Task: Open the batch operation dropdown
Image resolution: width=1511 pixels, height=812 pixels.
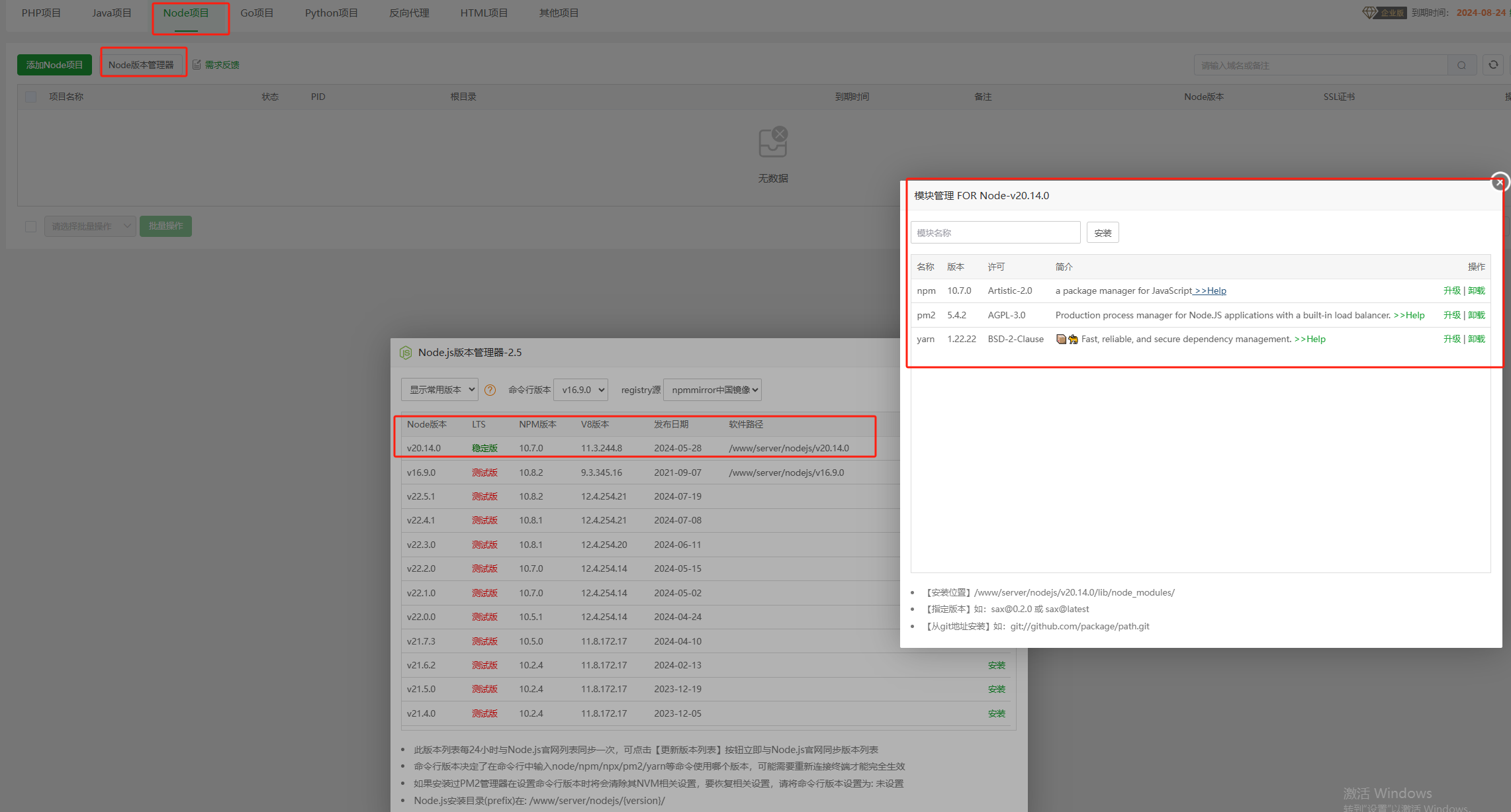Action: 90,226
